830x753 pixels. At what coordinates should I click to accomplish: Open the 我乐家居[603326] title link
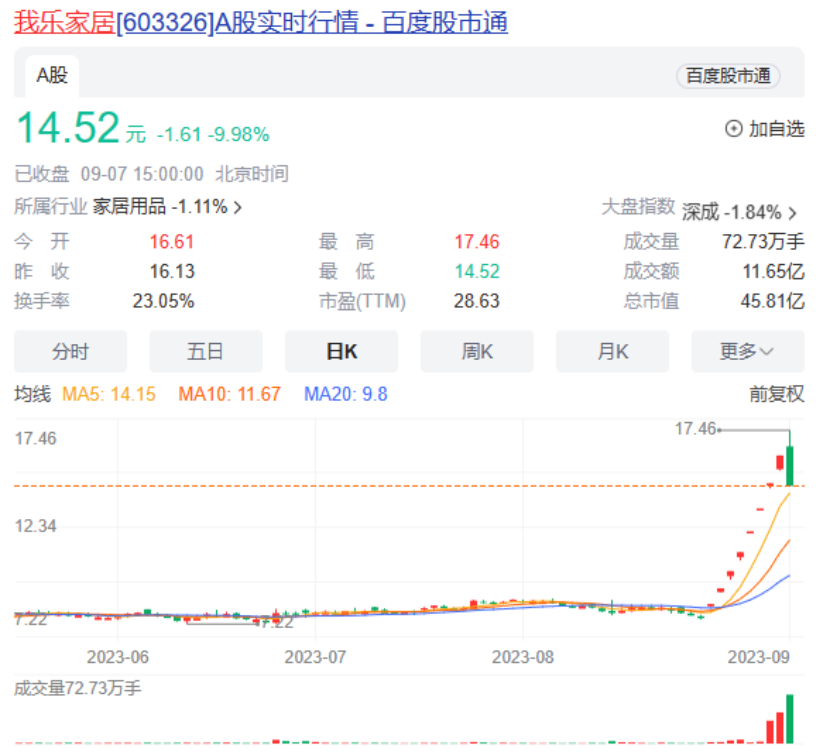coord(260,23)
